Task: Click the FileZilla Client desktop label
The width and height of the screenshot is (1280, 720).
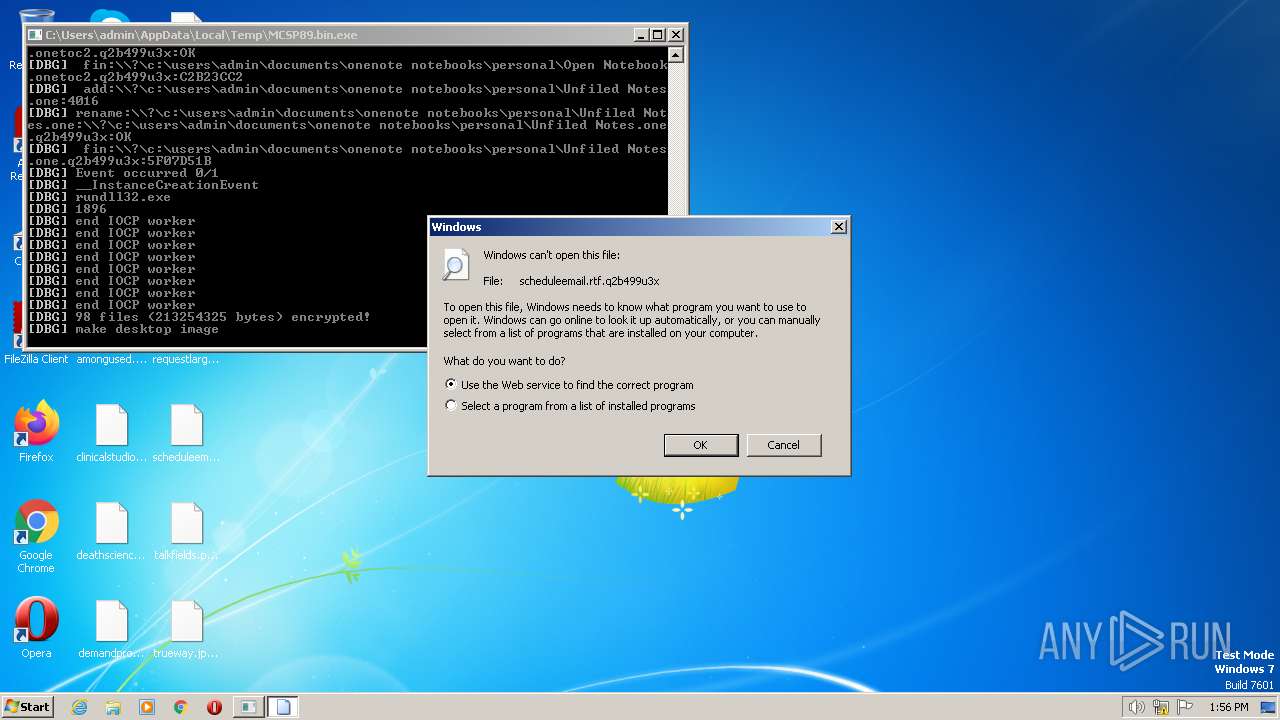Action: [x=36, y=359]
